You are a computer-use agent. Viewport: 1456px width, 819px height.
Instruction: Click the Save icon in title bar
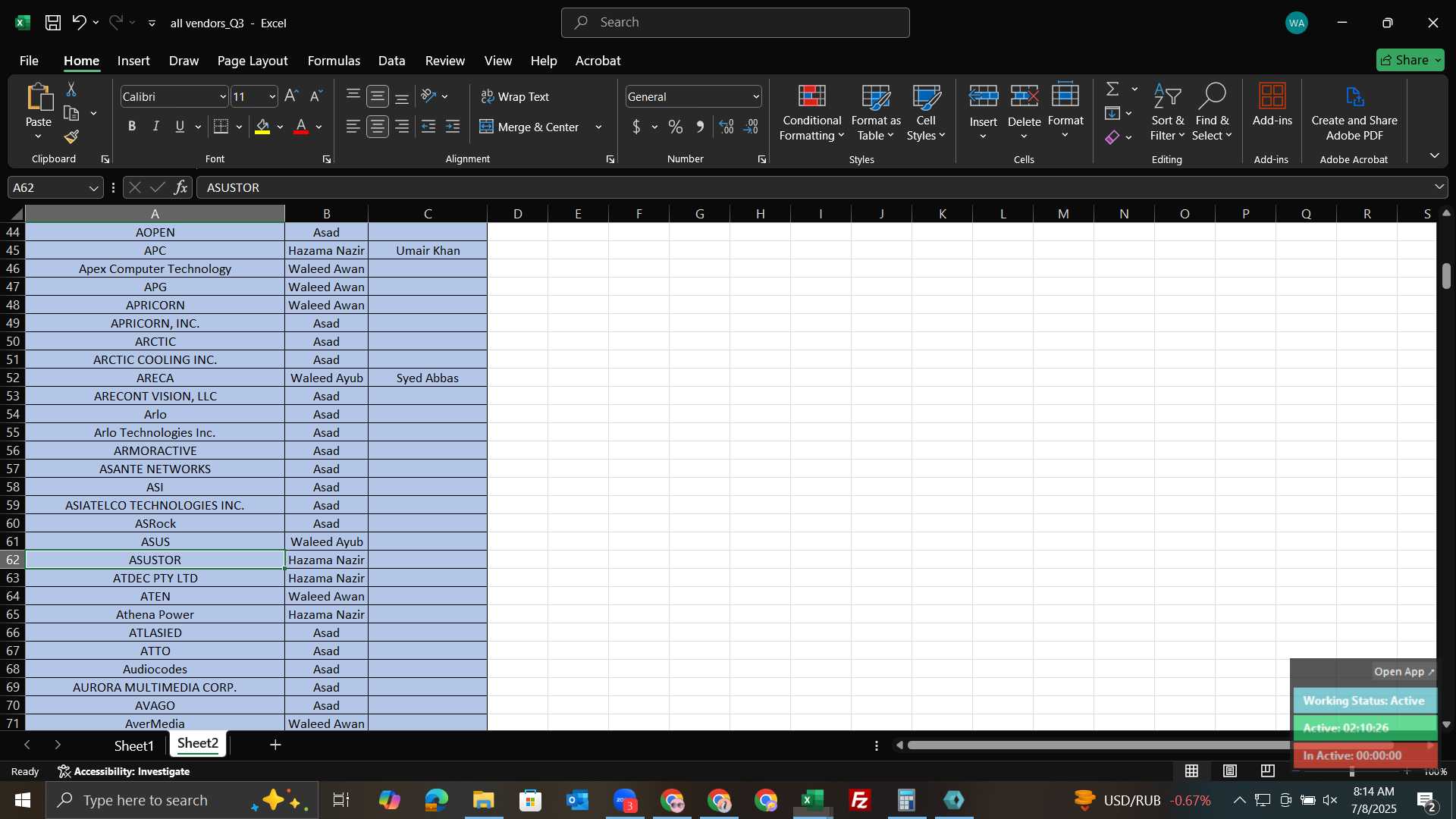pyautogui.click(x=52, y=23)
